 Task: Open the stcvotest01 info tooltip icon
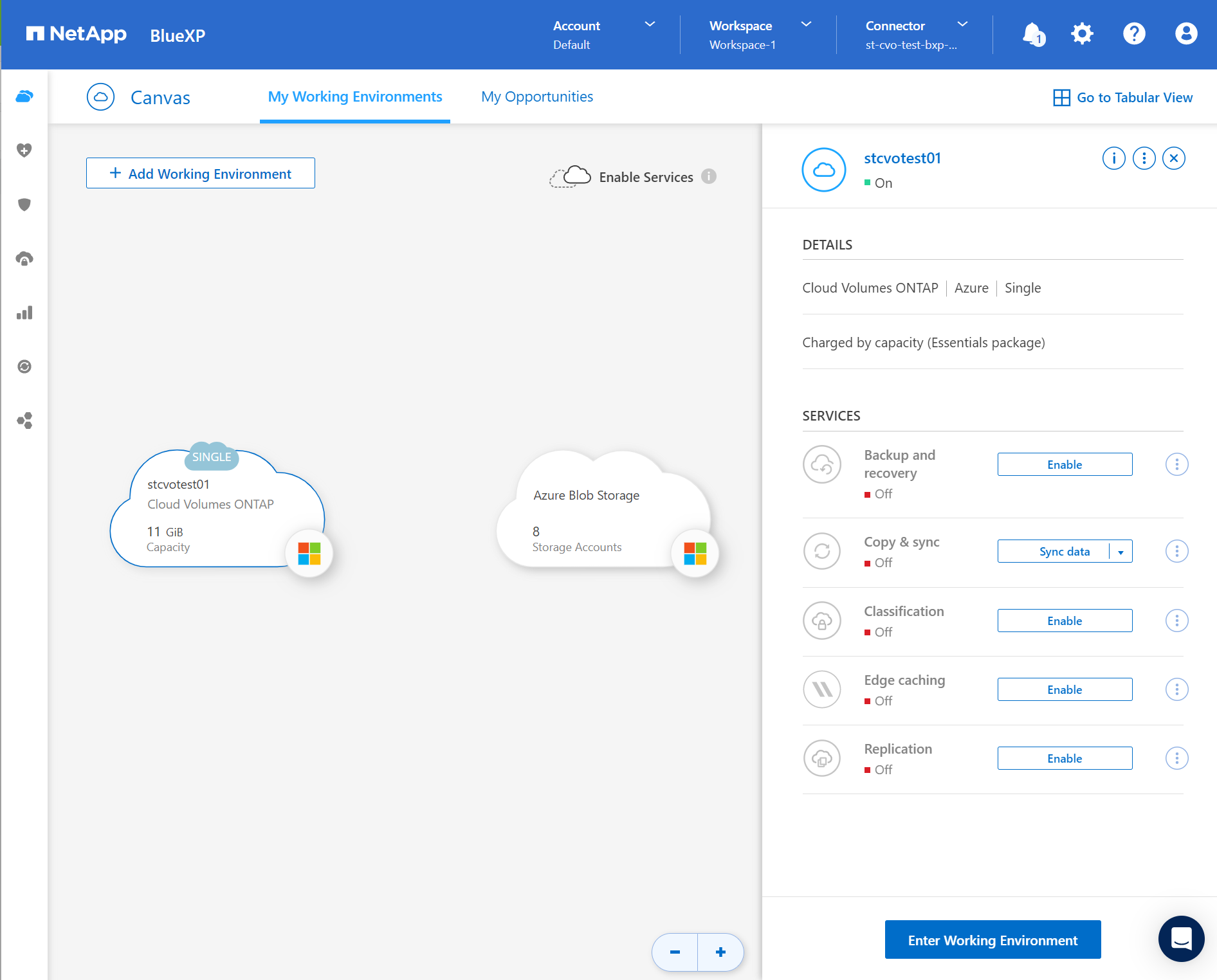1113,158
